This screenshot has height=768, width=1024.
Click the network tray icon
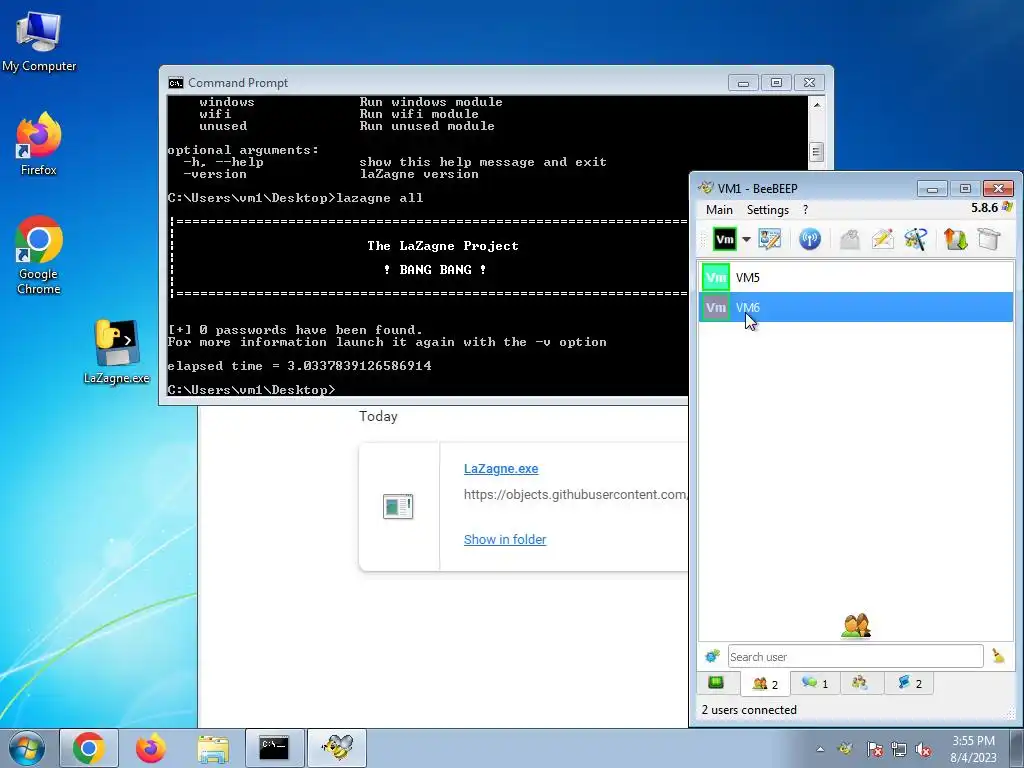(899, 749)
